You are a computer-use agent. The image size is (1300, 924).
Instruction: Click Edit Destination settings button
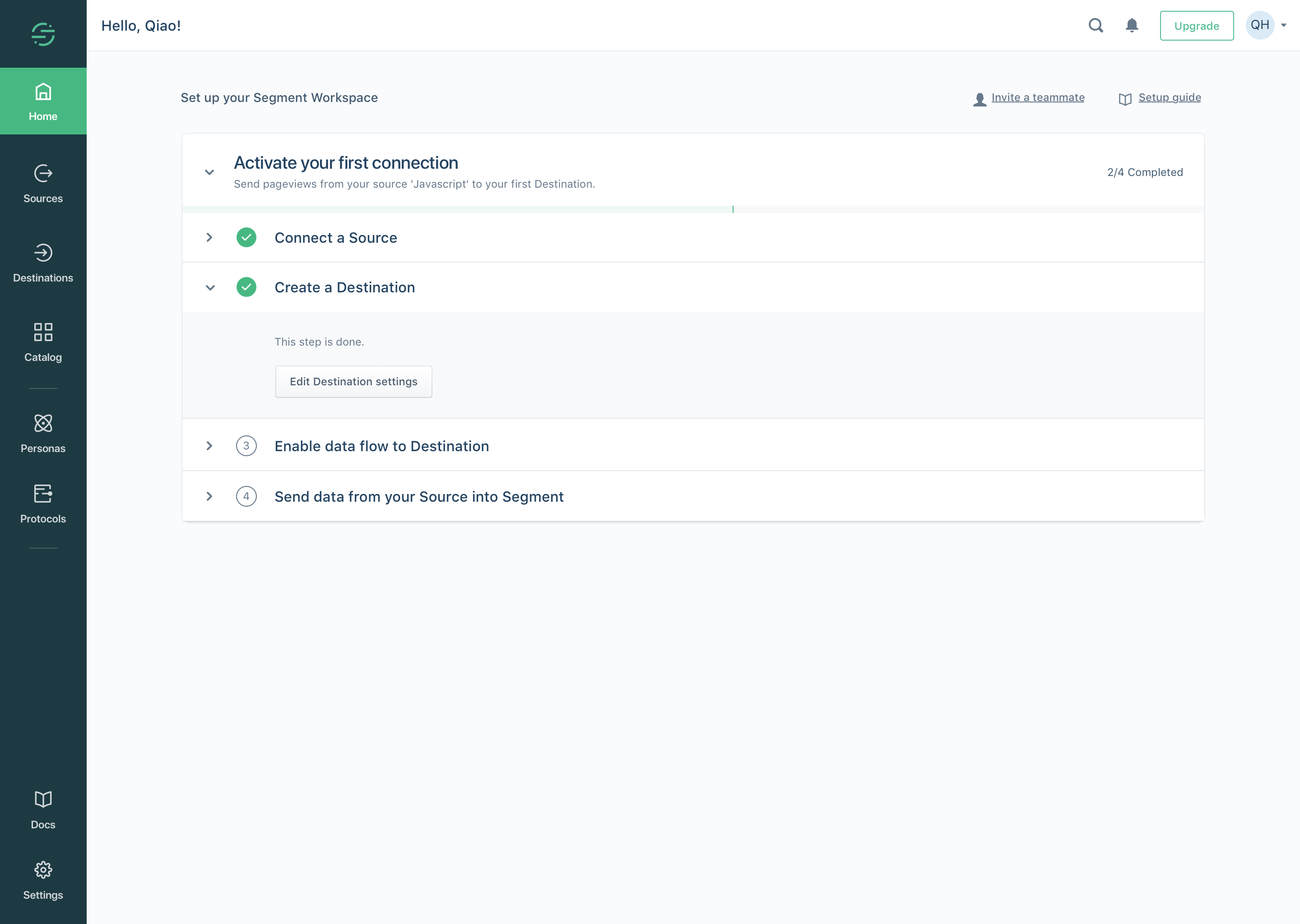[353, 382]
